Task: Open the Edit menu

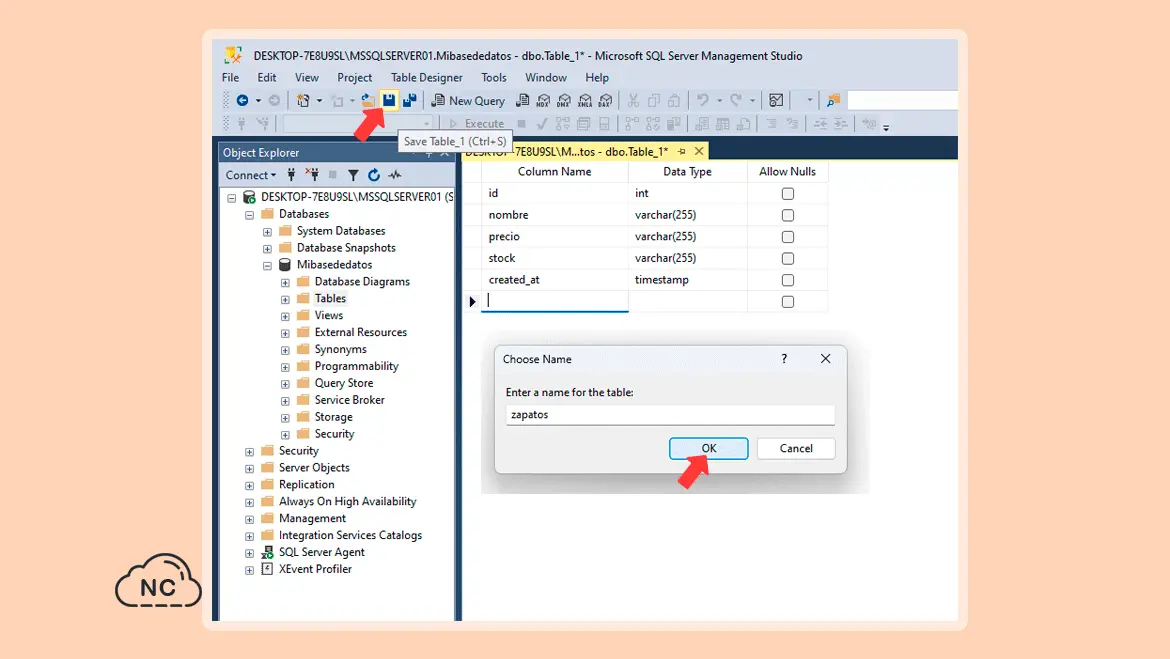Action: click(266, 78)
